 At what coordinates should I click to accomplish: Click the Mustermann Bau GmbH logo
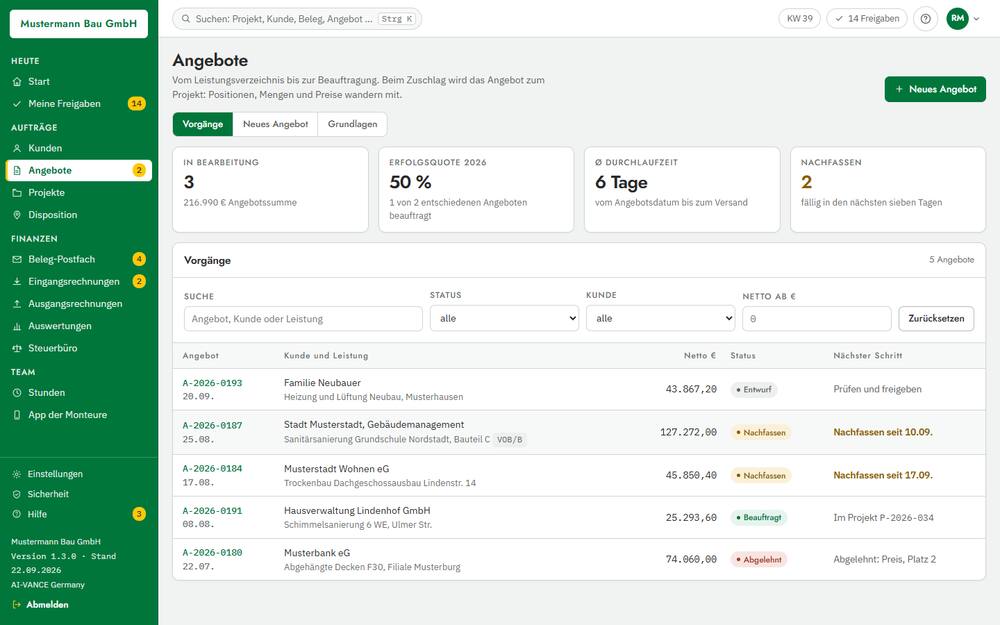pos(78,24)
